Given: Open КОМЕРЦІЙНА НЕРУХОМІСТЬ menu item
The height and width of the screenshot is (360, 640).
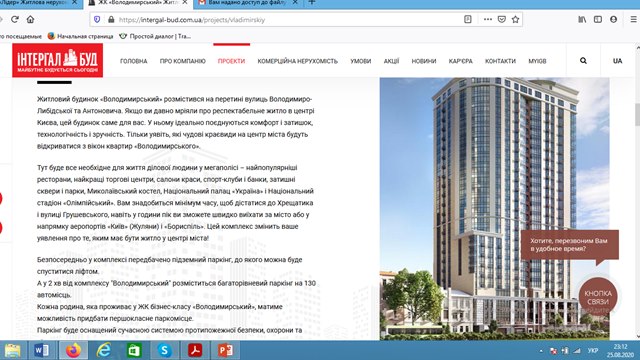Looking at the screenshot, I should point(298,61).
